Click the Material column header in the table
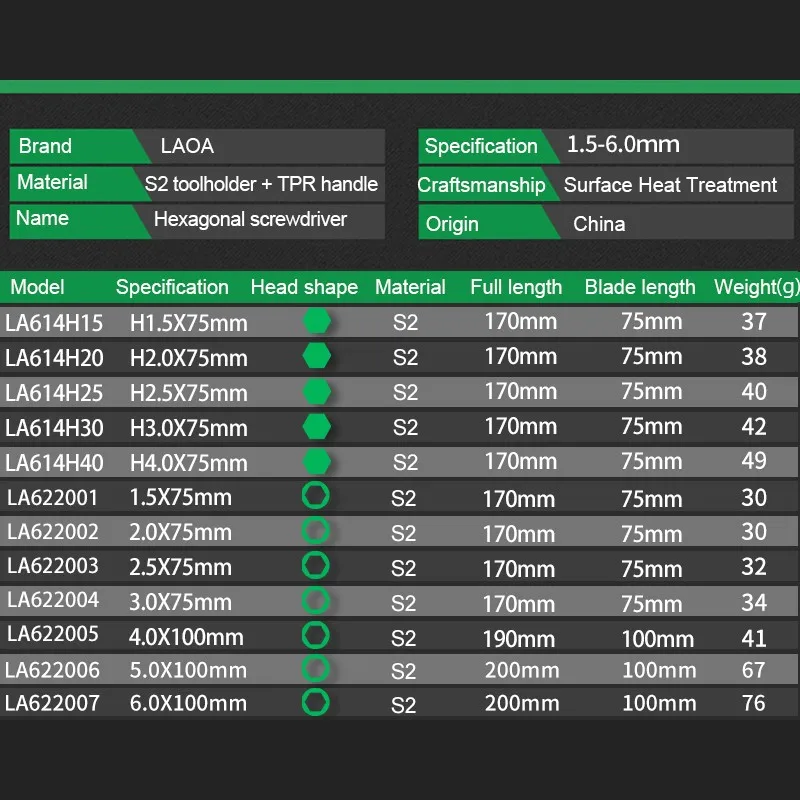 coord(410,287)
